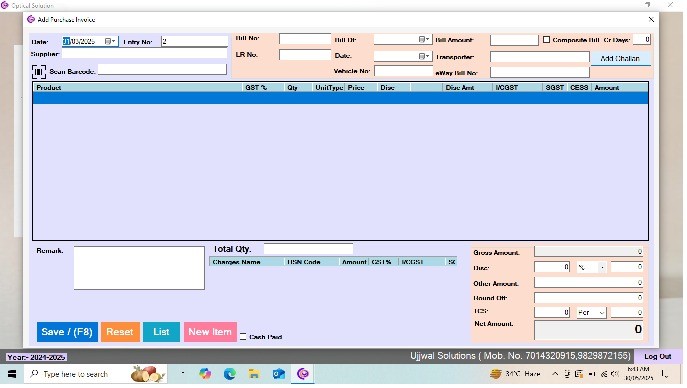687x388 pixels.
Task: Show hidden system tray icons
Action: [x=555, y=374]
